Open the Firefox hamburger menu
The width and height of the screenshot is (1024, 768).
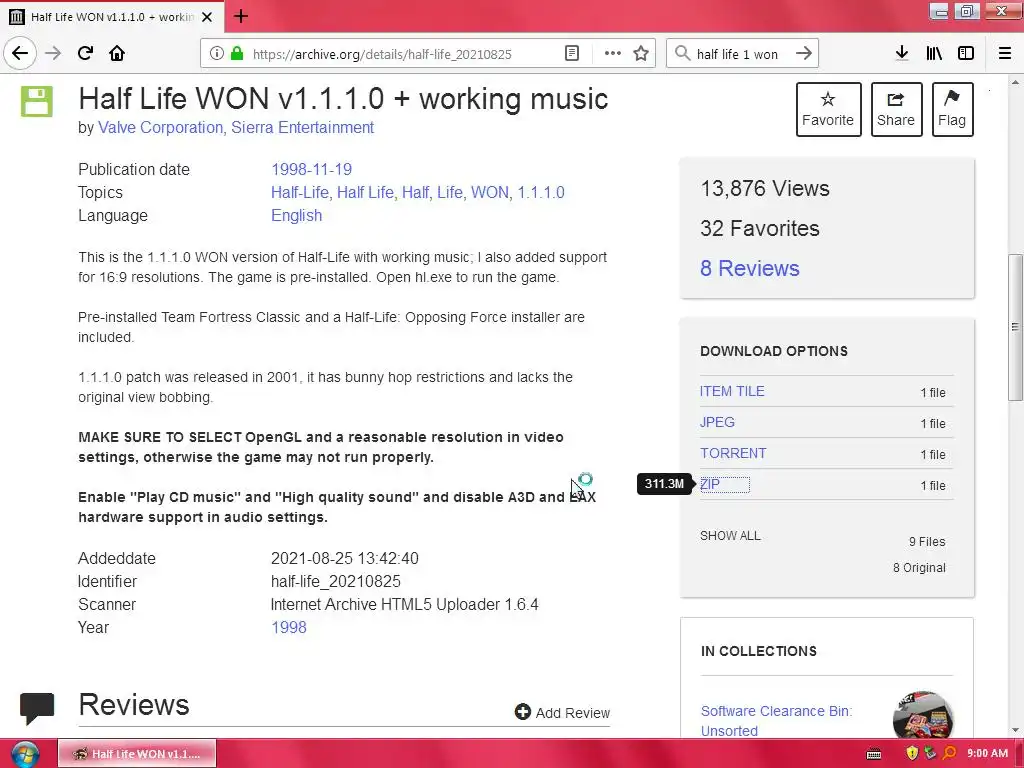click(1005, 53)
